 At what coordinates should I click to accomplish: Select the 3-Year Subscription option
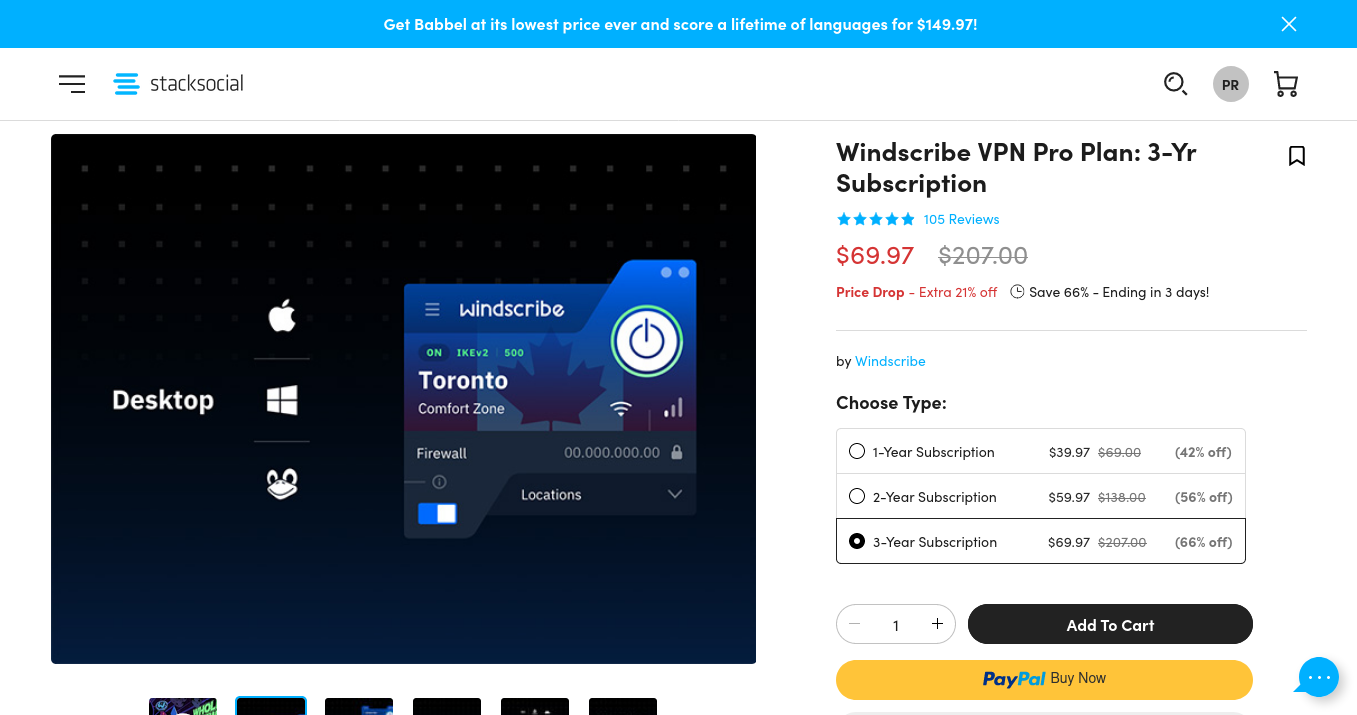[857, 541]
